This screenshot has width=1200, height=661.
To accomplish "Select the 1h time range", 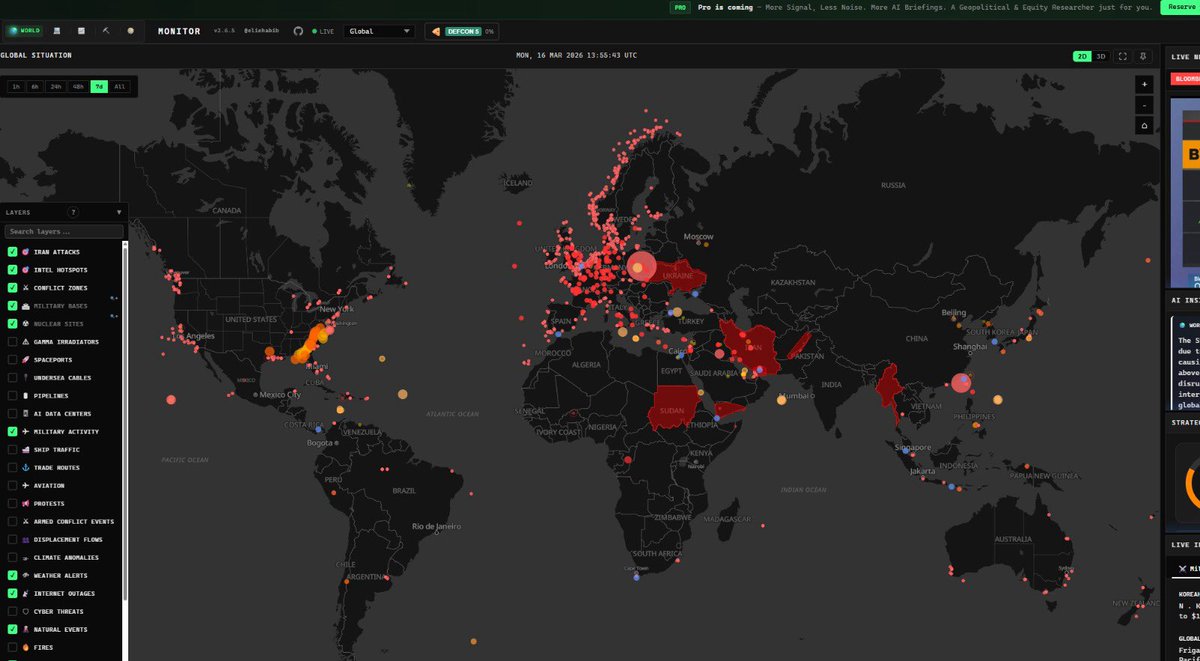I will 15,87.
